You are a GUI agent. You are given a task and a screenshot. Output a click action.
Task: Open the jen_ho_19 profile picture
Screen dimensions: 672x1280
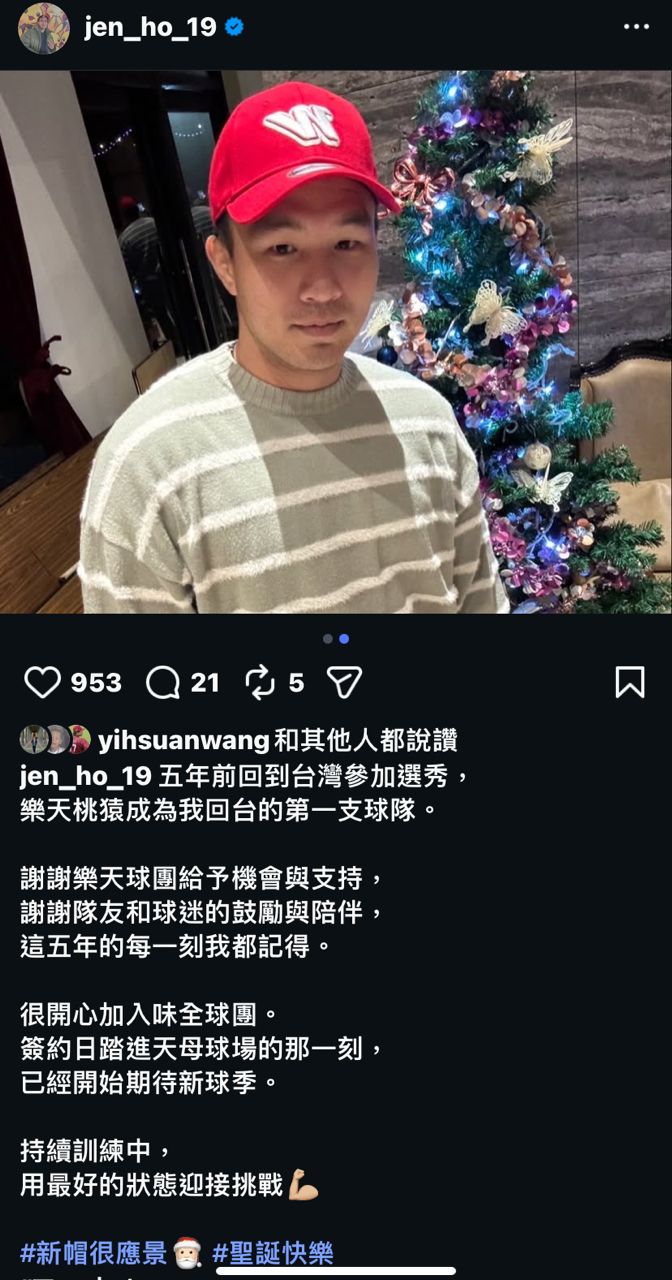(x=44, y=28)
